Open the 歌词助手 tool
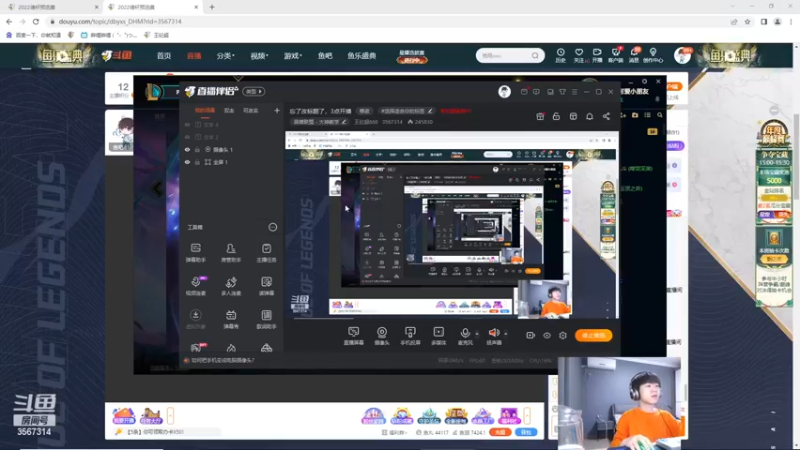The height and width of the screenshot is (450, 800). click(266, 319)
